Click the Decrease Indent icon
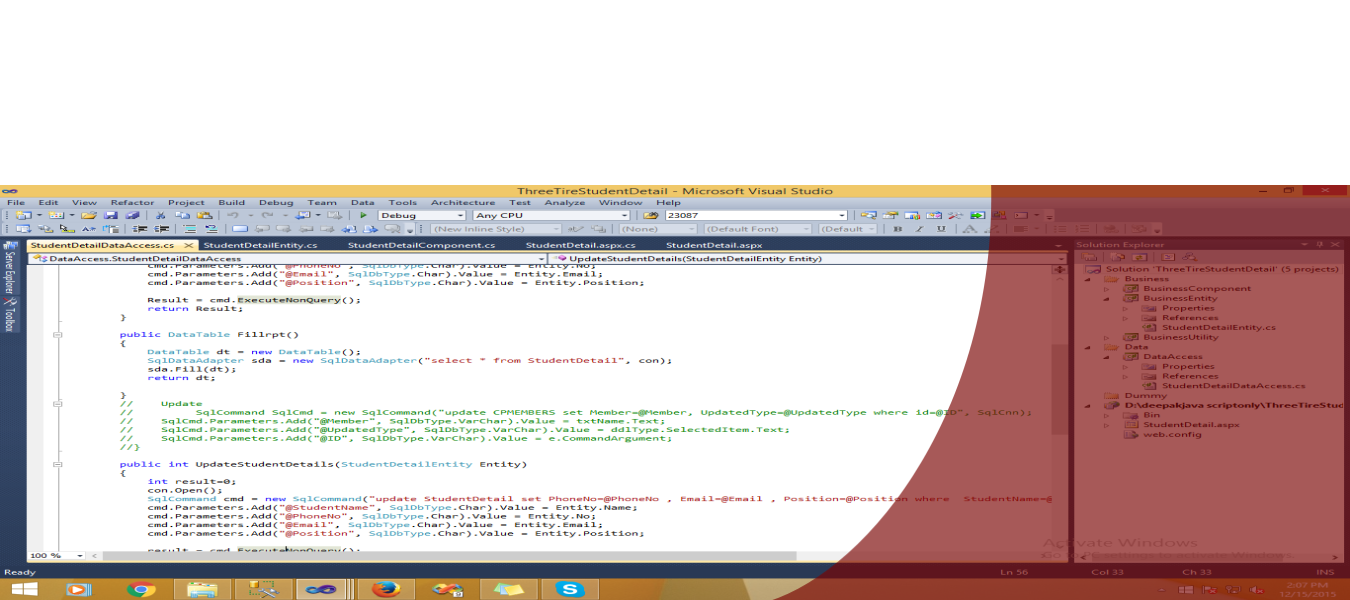 (x=139, y=229)
